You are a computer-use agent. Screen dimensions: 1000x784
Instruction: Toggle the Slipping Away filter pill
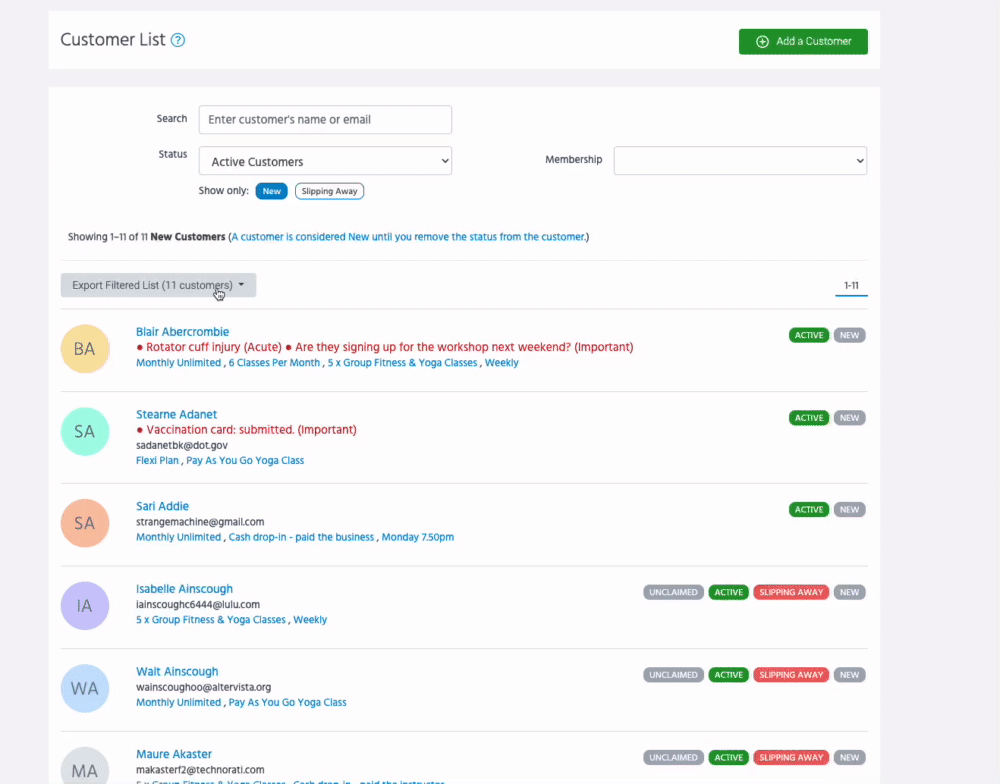point(330,191)
